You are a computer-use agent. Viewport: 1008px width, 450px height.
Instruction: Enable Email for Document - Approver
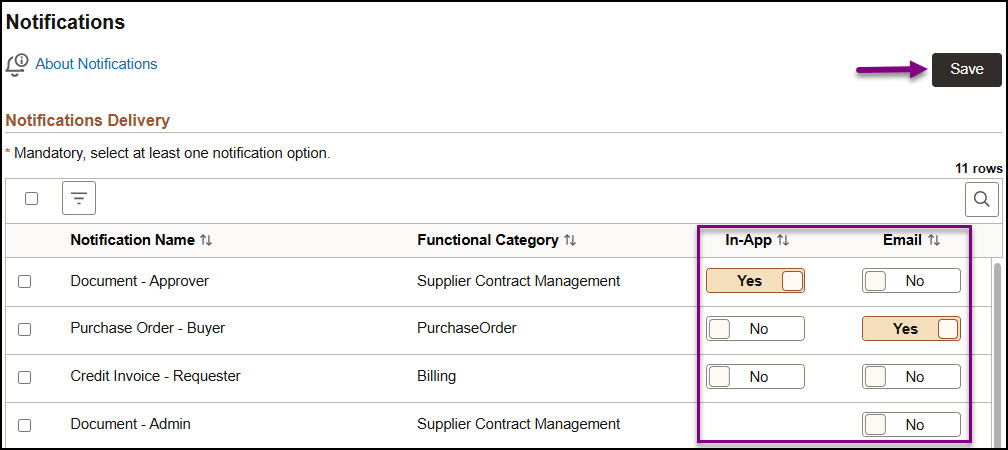[911, 281]
